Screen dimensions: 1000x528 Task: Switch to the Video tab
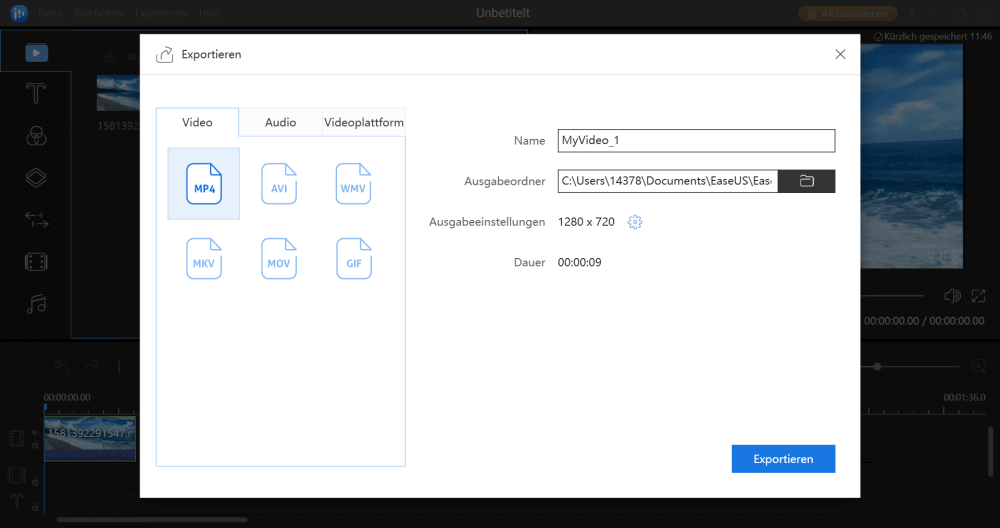coord(197,122)
